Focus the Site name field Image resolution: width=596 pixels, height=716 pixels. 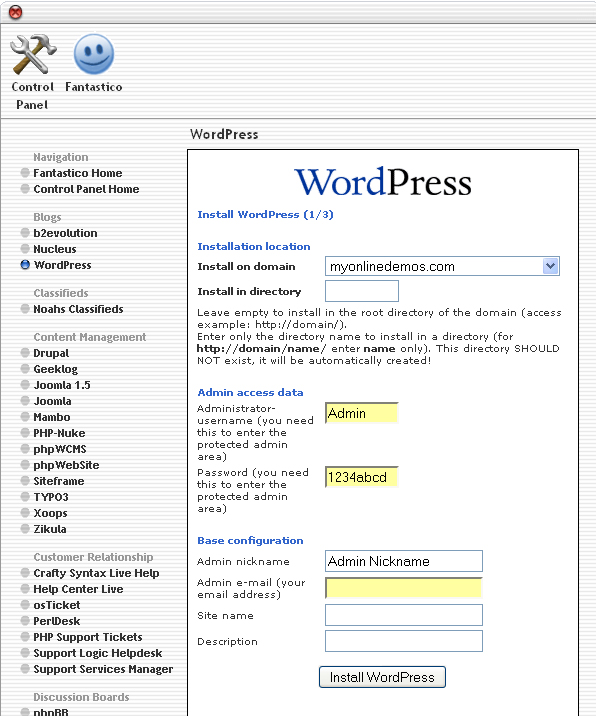click(x=404, y=615)
